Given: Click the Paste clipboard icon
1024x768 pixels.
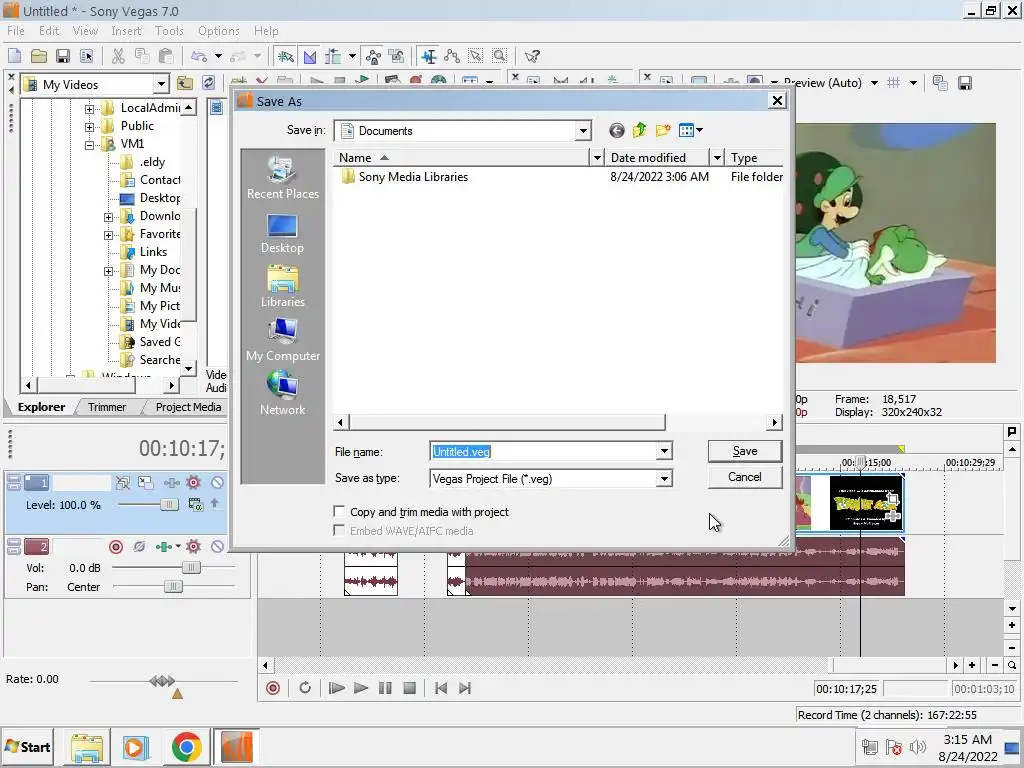Looking at the screenshot, I should (166, 56).
